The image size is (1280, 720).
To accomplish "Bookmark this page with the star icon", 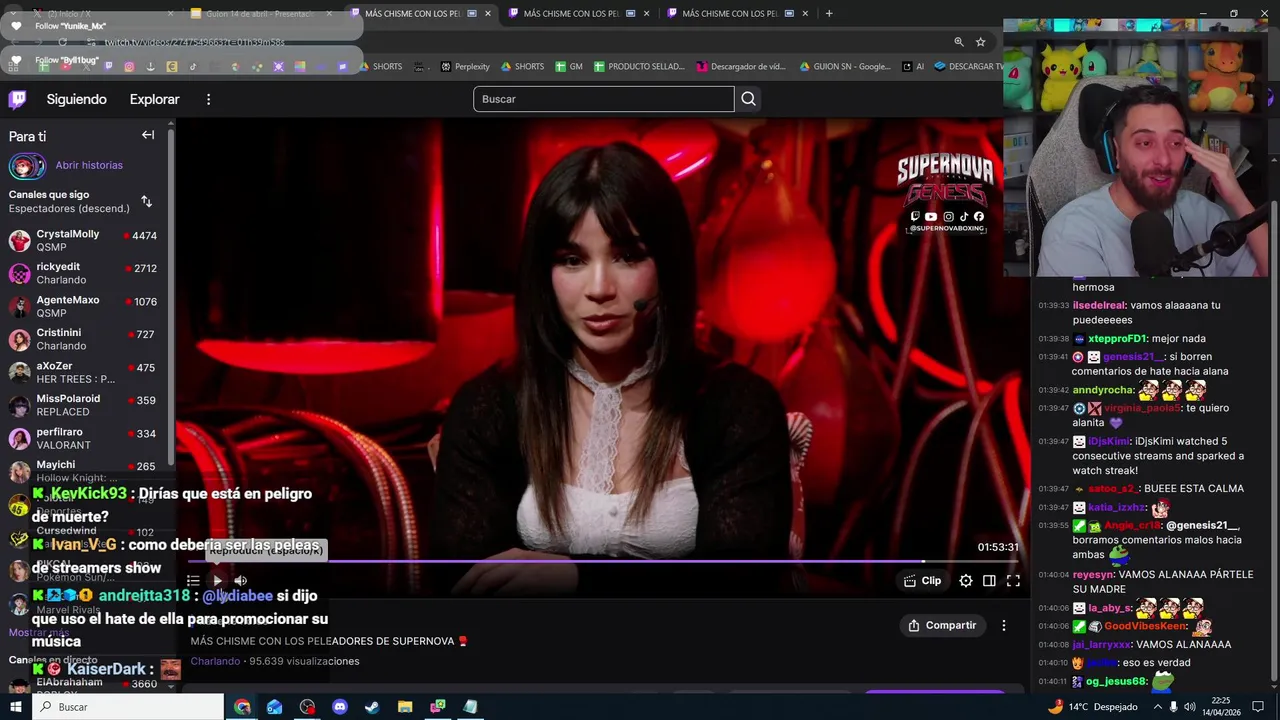I will [981, 42].
